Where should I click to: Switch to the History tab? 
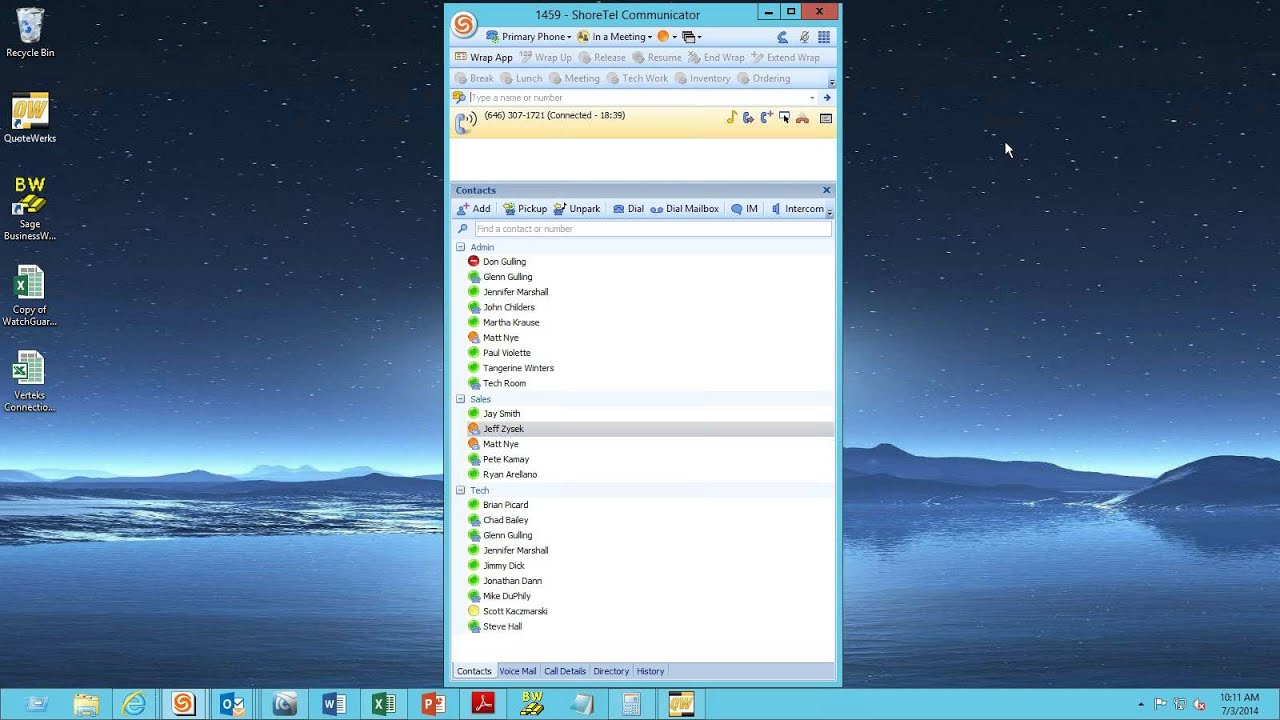[x=650, y=671]
